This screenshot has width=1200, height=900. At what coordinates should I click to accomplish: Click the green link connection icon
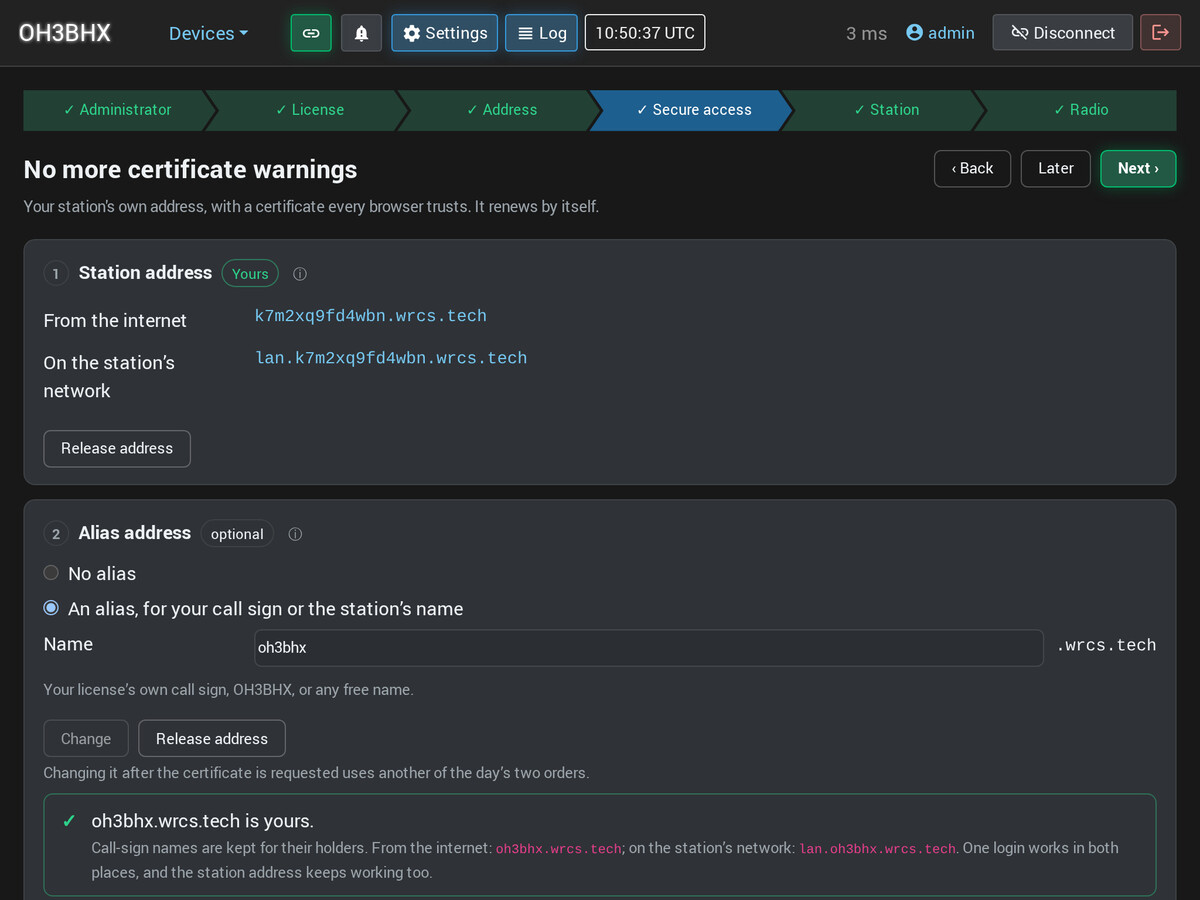(311, 33)
